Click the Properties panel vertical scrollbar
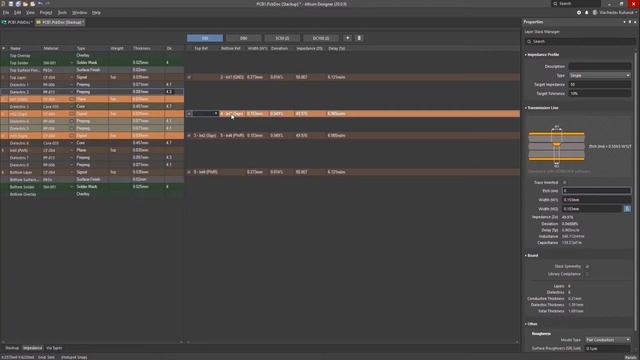The width and height of the screenshot is (640, 360). tap(635, 192)
